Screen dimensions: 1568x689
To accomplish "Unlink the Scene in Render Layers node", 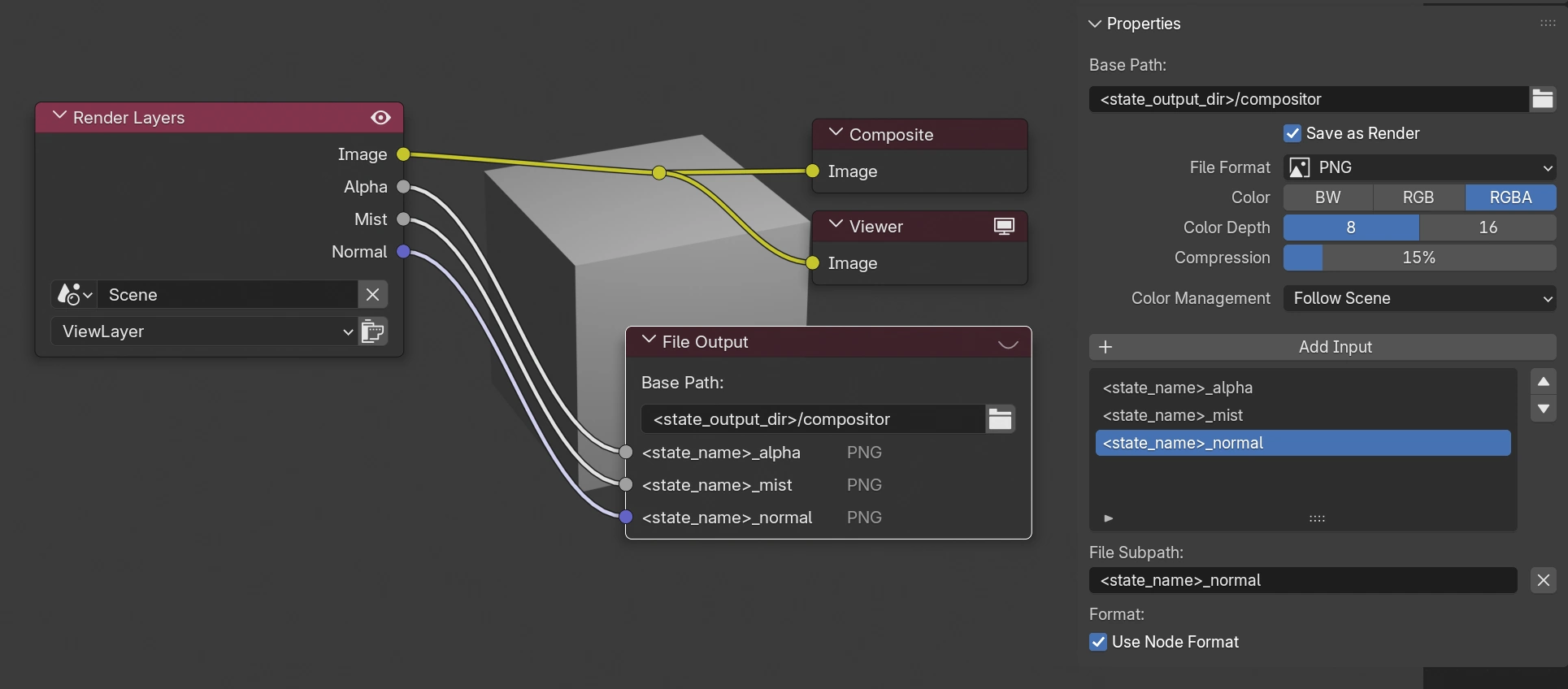I will [x=372, y=294].
